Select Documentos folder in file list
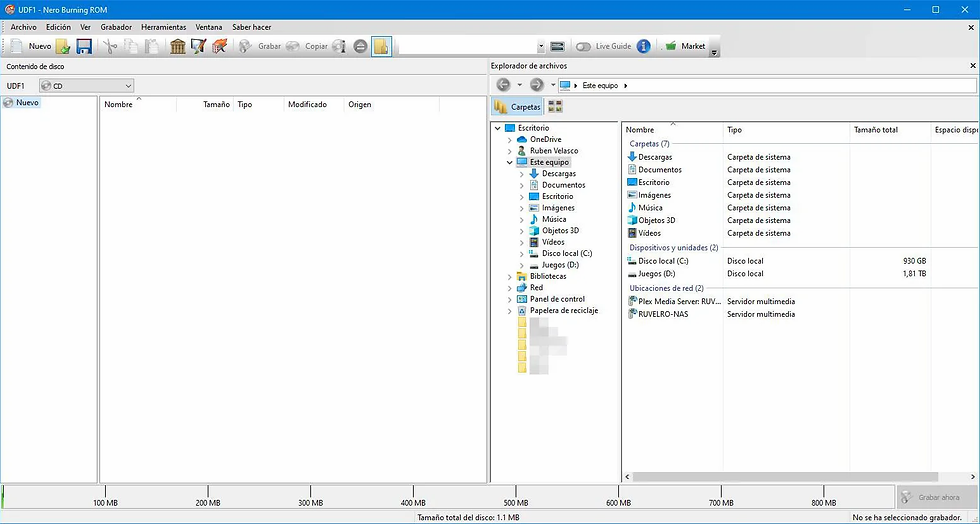 click(x=659, y=169)
